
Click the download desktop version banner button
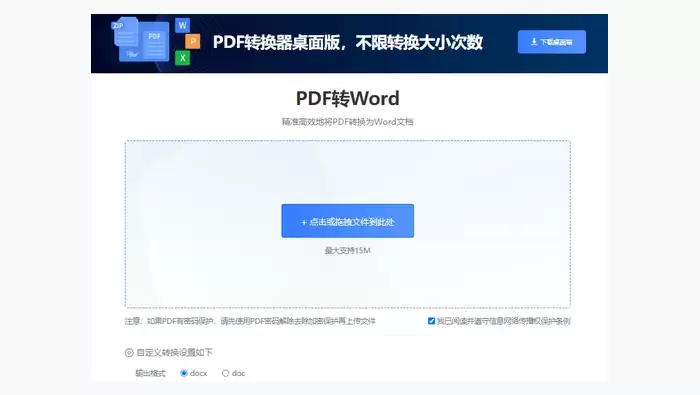point(551,42)
